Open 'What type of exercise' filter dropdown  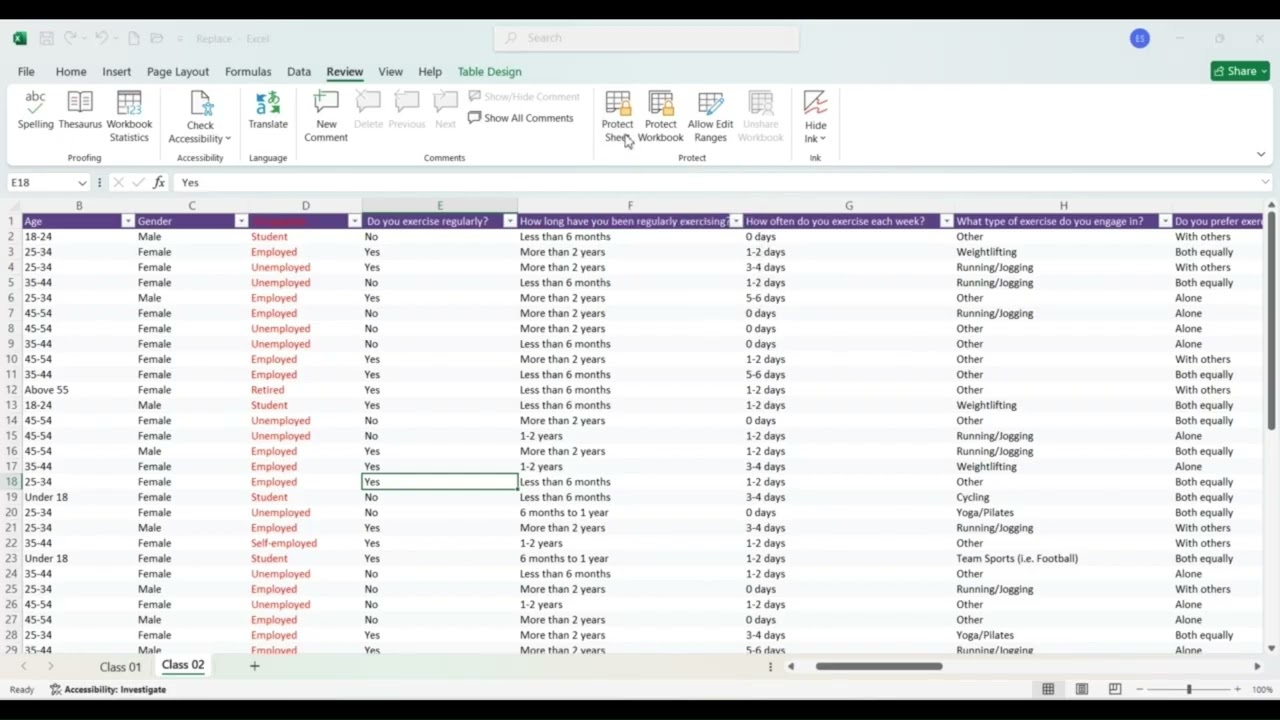pyautogui.click(x=1165, y=221)
